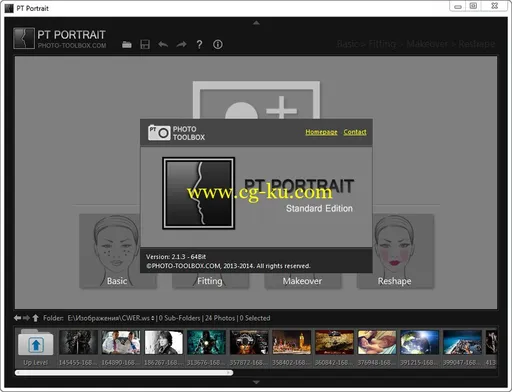The image size is (512, 392).
Task: Open help with the question mark icon
Action: point(199,44)
